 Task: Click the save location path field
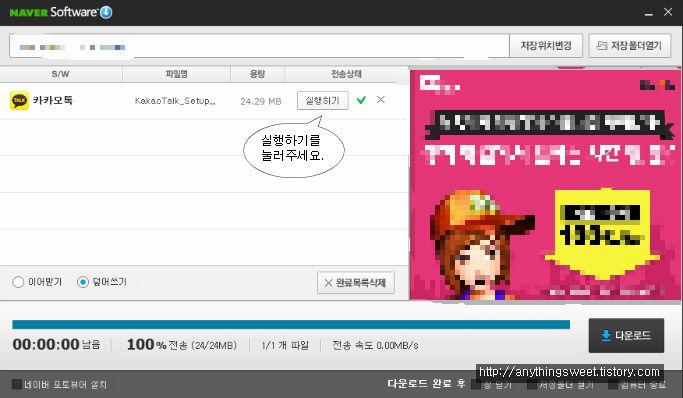tap(259, 46)
